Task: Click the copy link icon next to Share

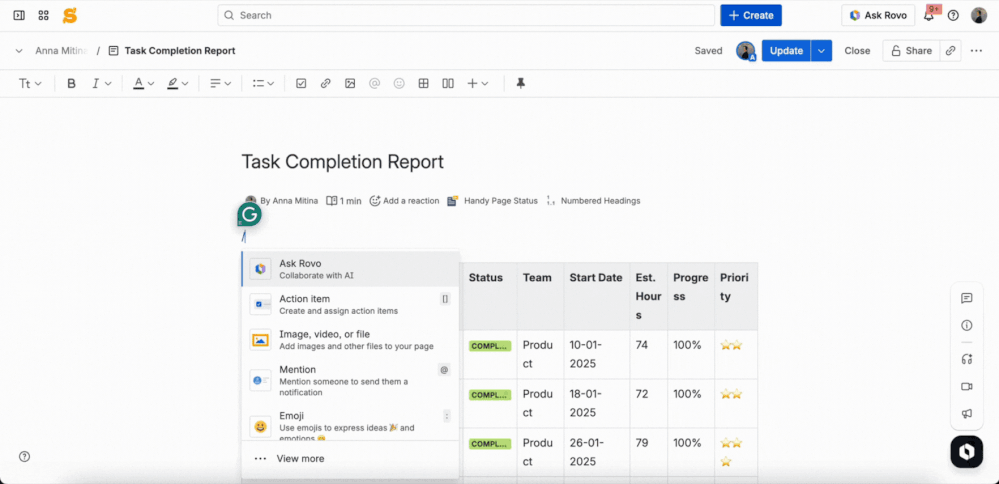Action: coord(950,51)
